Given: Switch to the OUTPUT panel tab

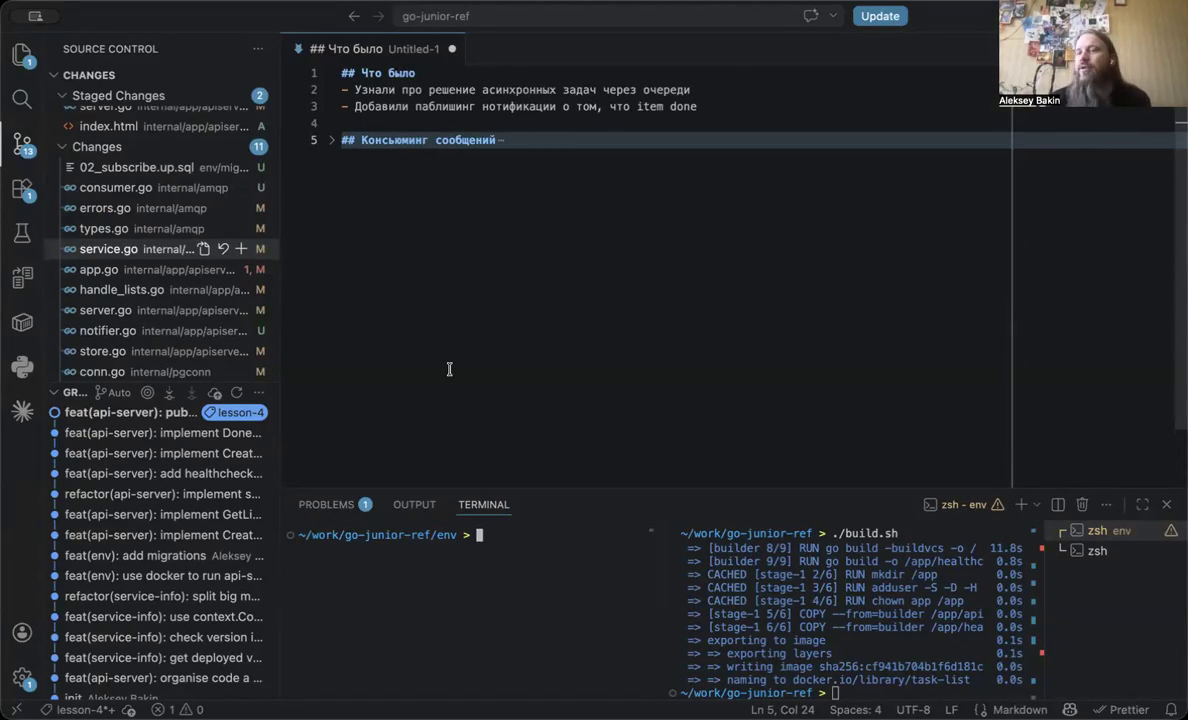Looking at the screenshot, I should [414, 505].
